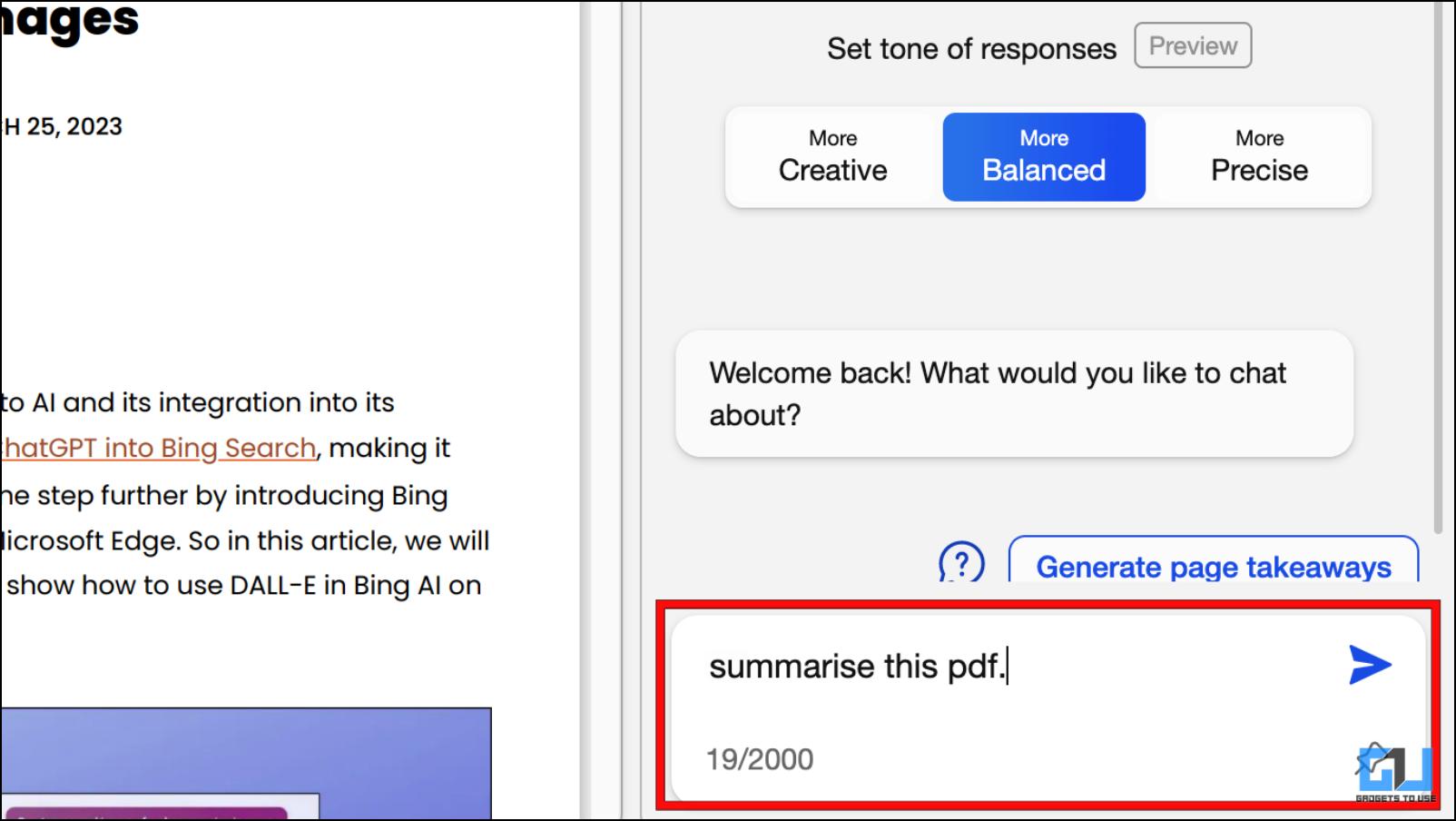
Task: Click the paragraph mentioning DALL-E in Bing AI
Action: tap(245, 495)
